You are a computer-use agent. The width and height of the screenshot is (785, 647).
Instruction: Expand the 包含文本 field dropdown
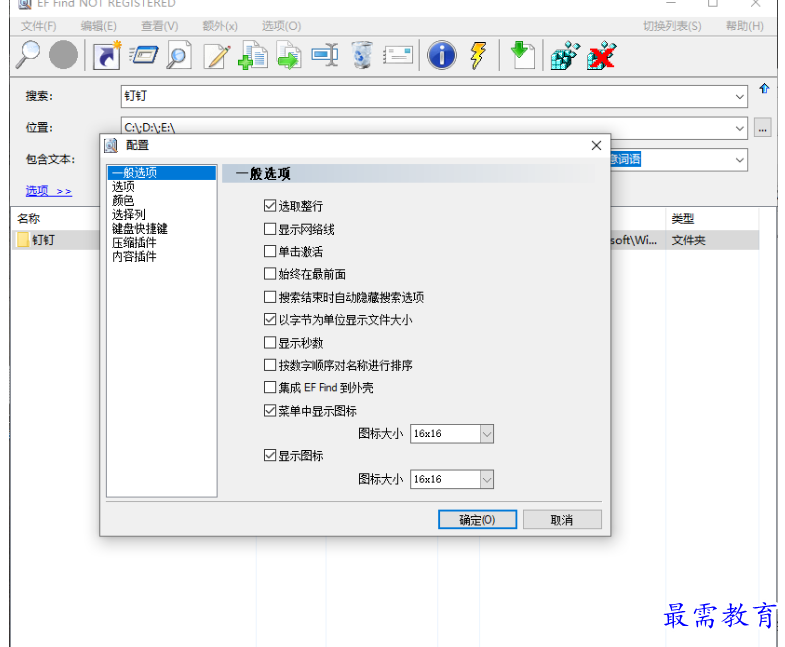739,160
